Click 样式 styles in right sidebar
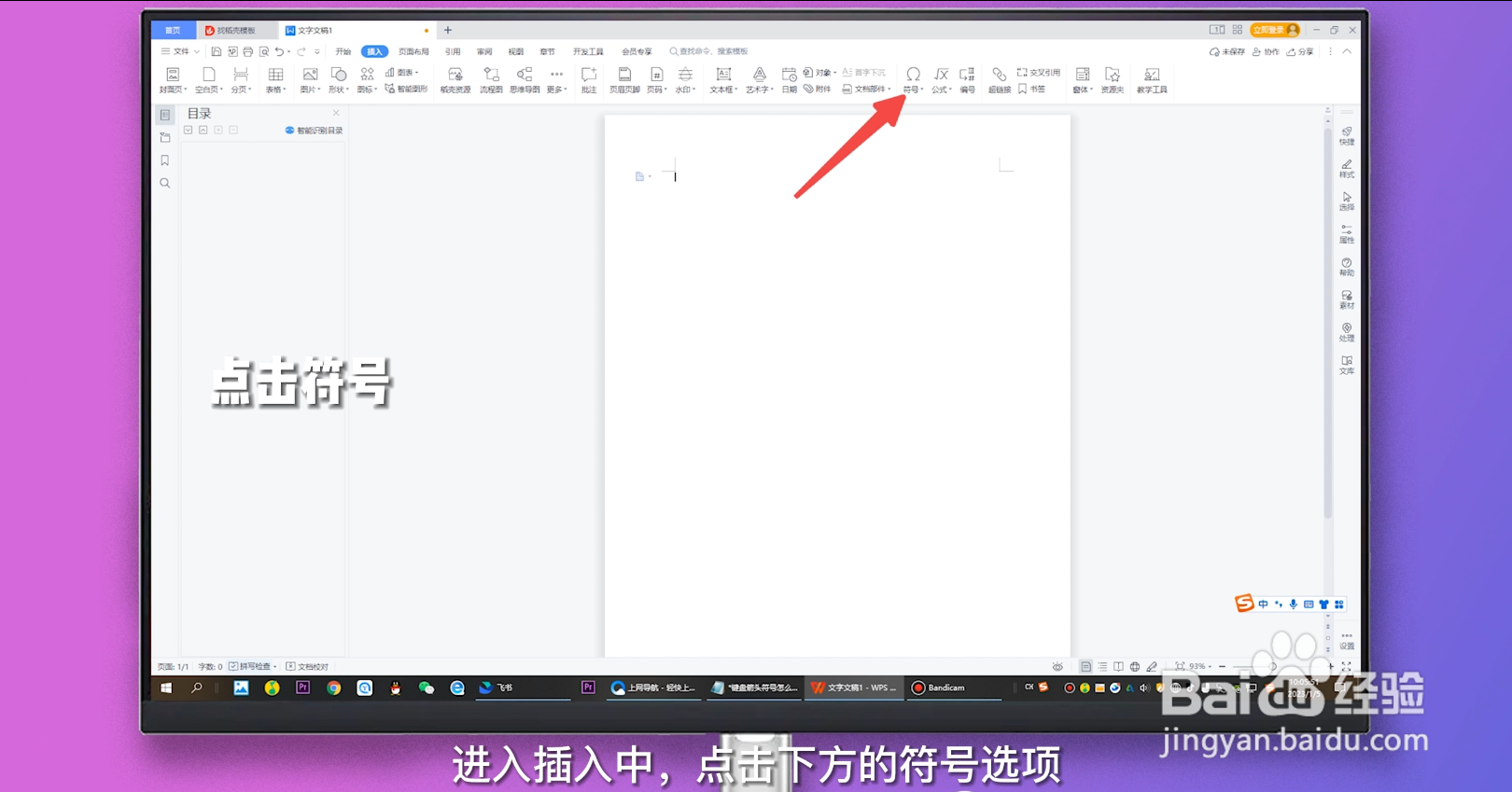This screenshot has height=792, width=1512. click(1347, 168)
